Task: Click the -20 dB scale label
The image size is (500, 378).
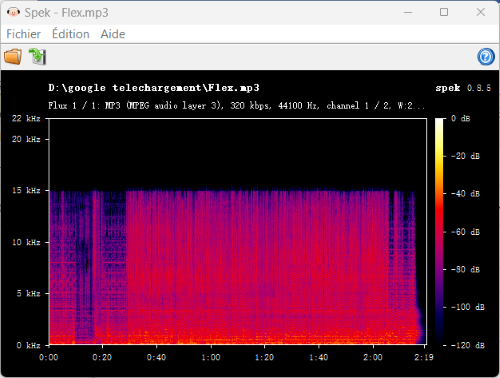Action: click(x=465, y=156)
